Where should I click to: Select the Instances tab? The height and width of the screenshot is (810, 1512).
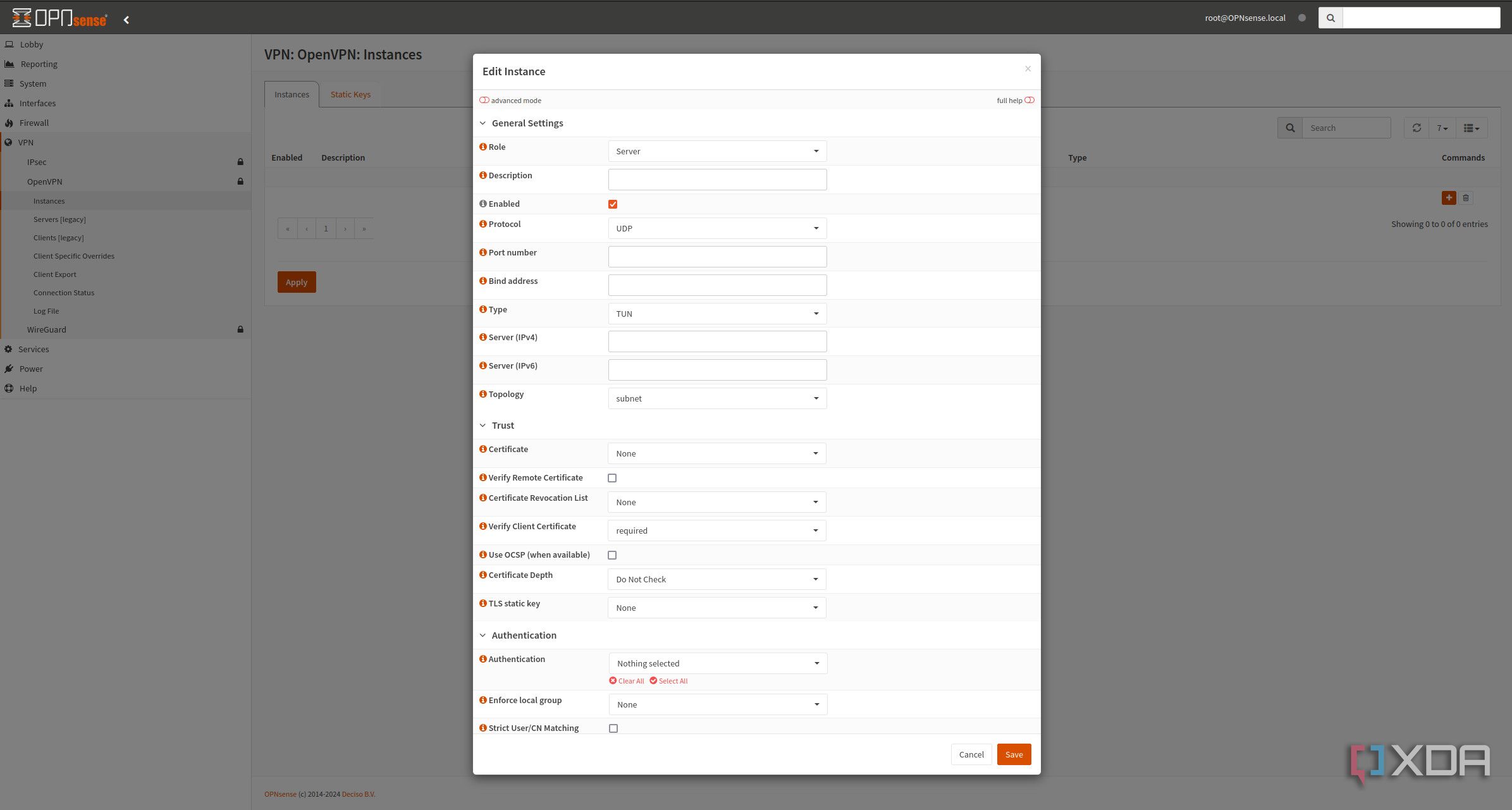(292, 94)
